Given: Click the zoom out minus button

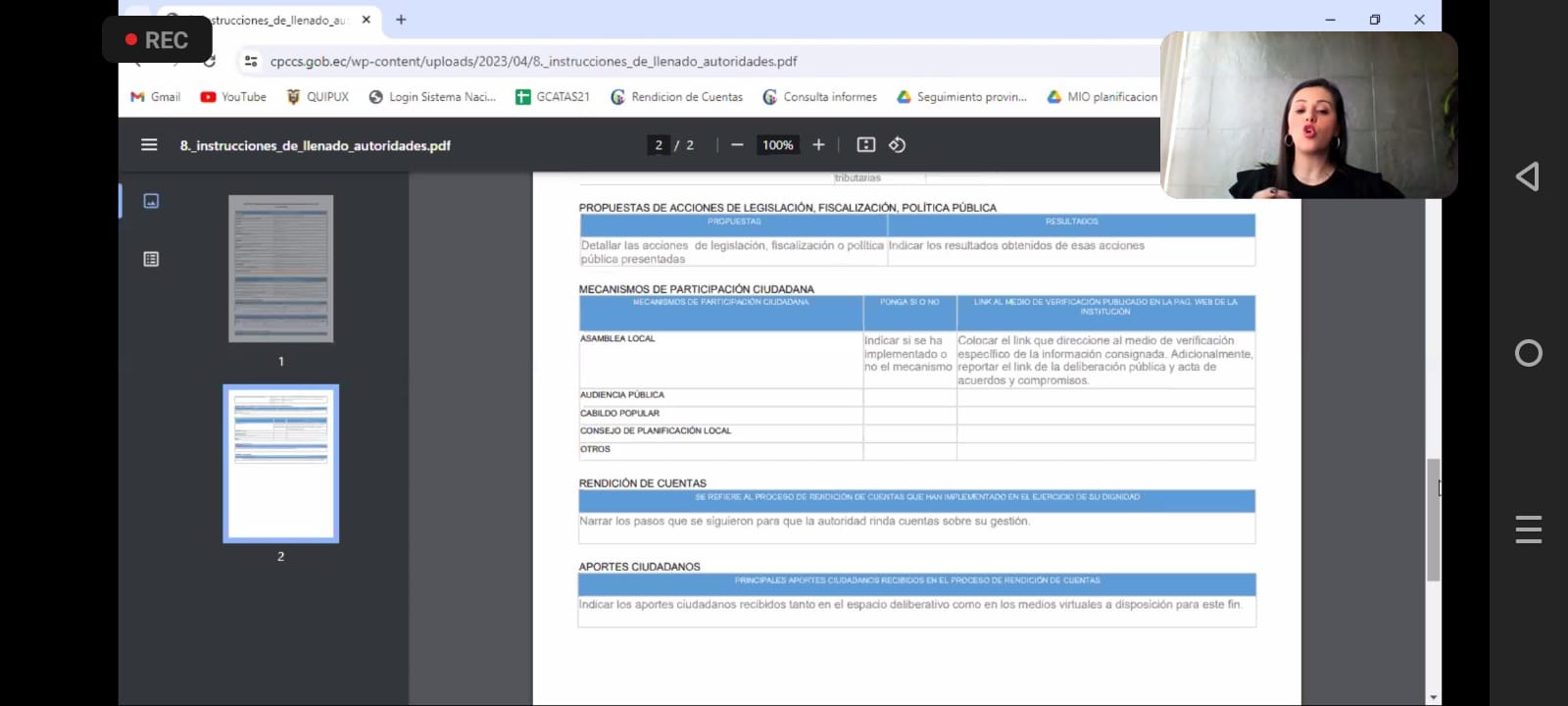Looking at the screenshot, I should pyautogui.click(x=737, y=145).
